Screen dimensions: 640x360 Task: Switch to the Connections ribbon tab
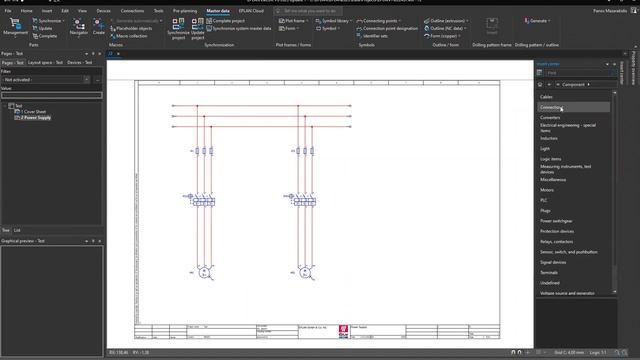point(132,11)
